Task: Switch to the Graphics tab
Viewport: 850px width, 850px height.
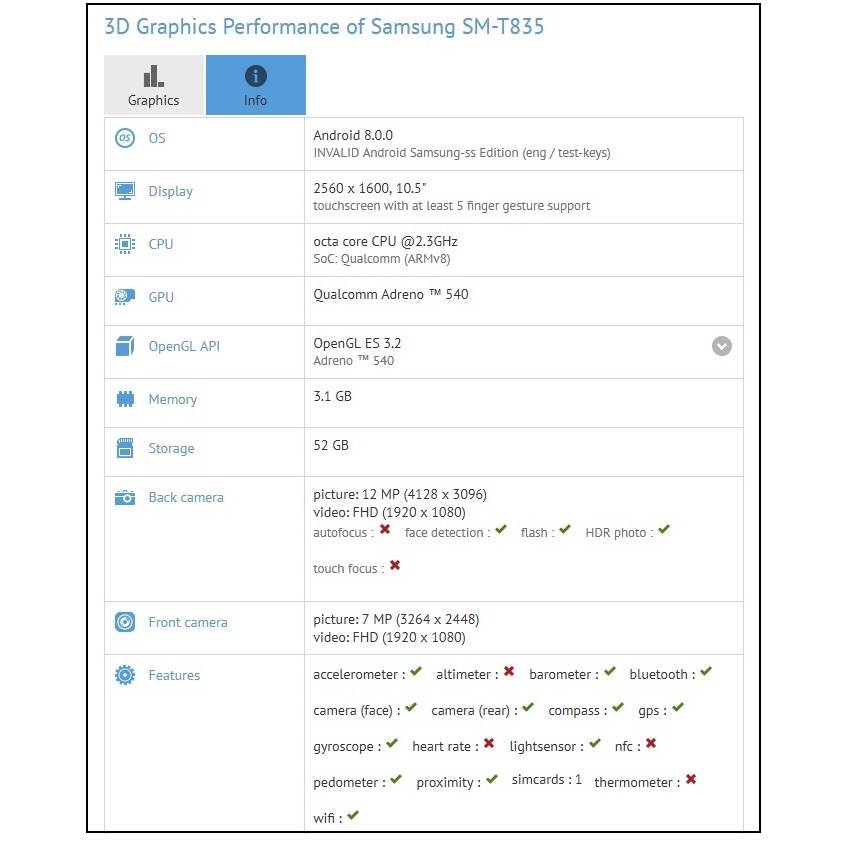Action: pyautogui.click(x=154, y=85)
